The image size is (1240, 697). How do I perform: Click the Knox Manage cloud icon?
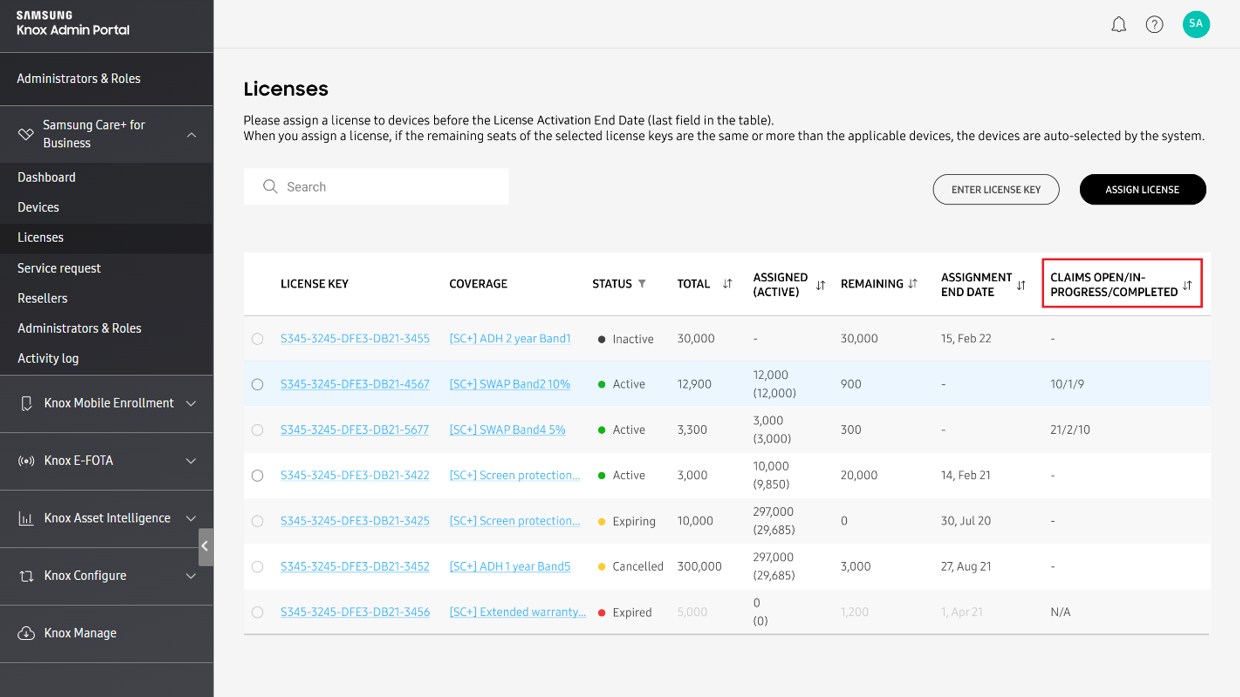tap(26, 633)
